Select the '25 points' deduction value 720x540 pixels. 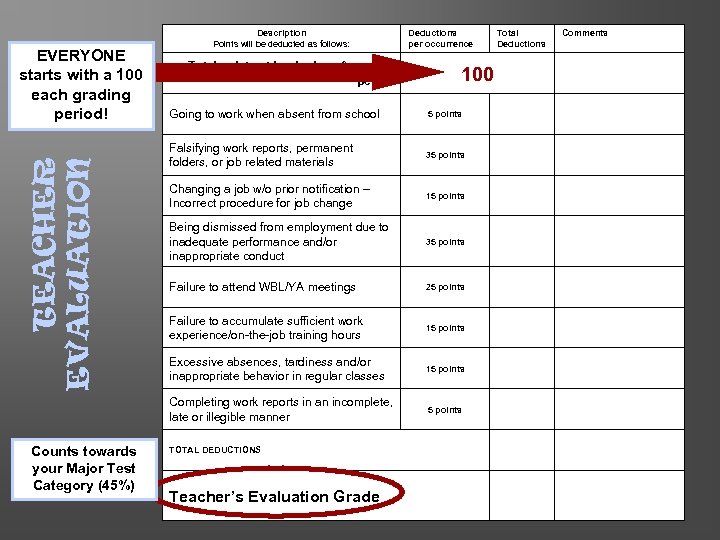tap(444, 287)
